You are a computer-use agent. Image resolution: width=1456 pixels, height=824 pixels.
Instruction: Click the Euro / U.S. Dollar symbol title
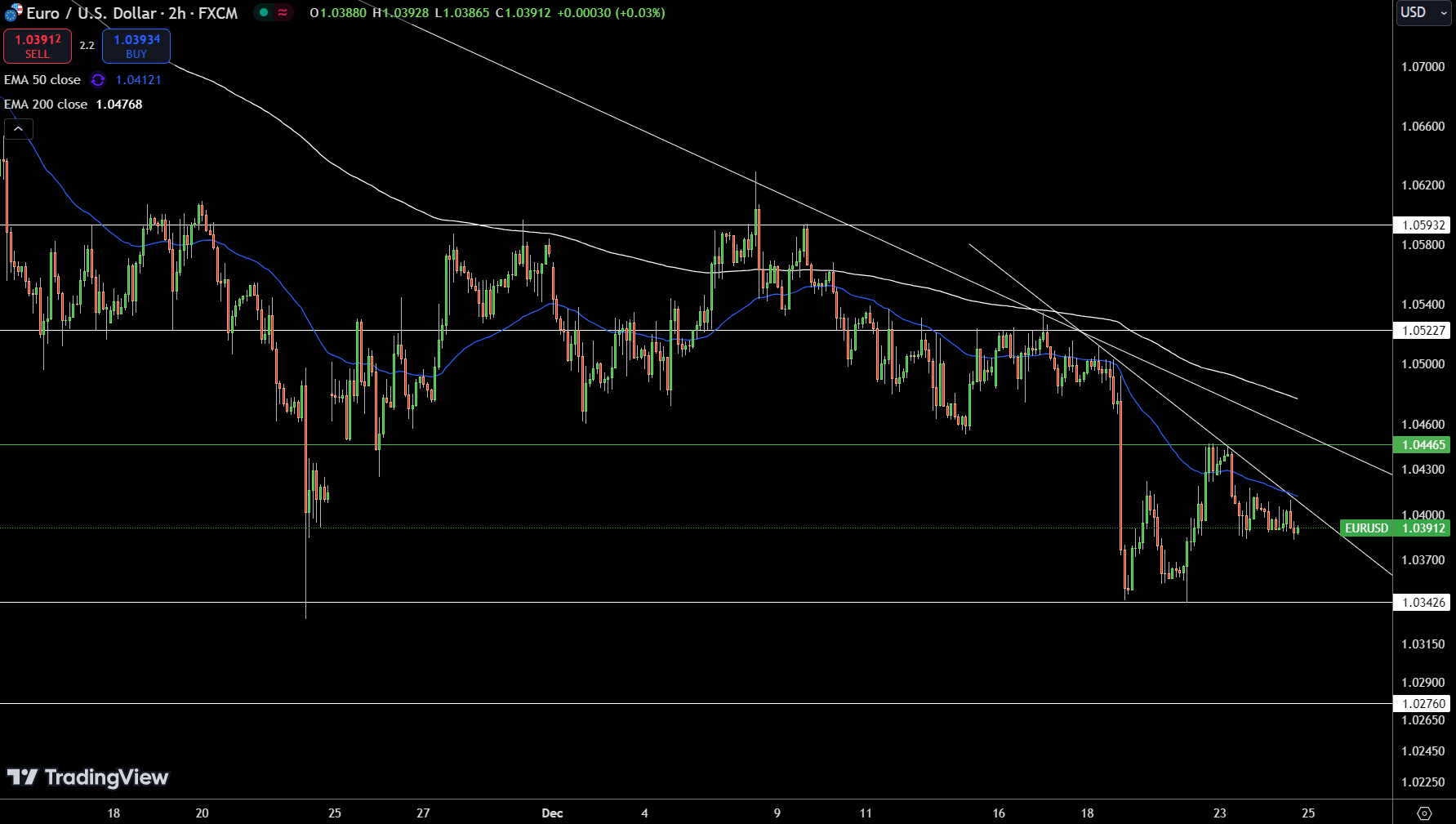coord(132,13)
